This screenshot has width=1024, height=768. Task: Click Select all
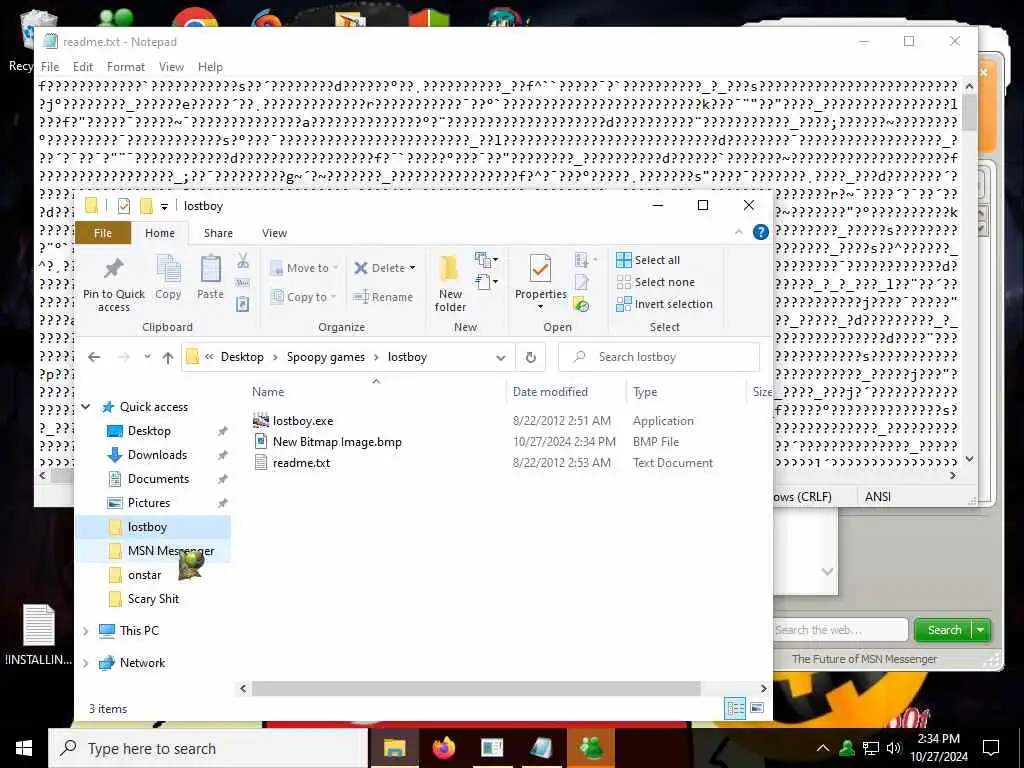click(x=648, y=260)
